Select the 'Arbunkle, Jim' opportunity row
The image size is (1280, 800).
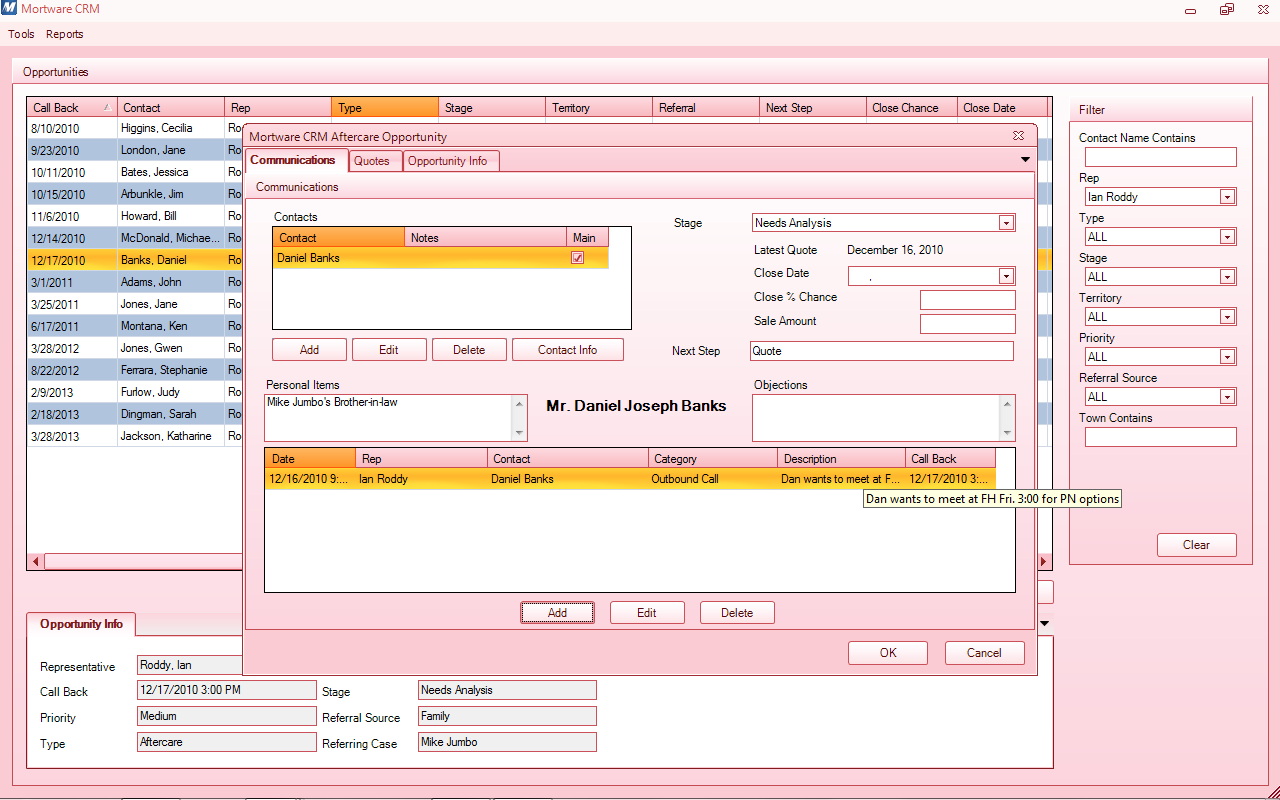coord(135,194)
